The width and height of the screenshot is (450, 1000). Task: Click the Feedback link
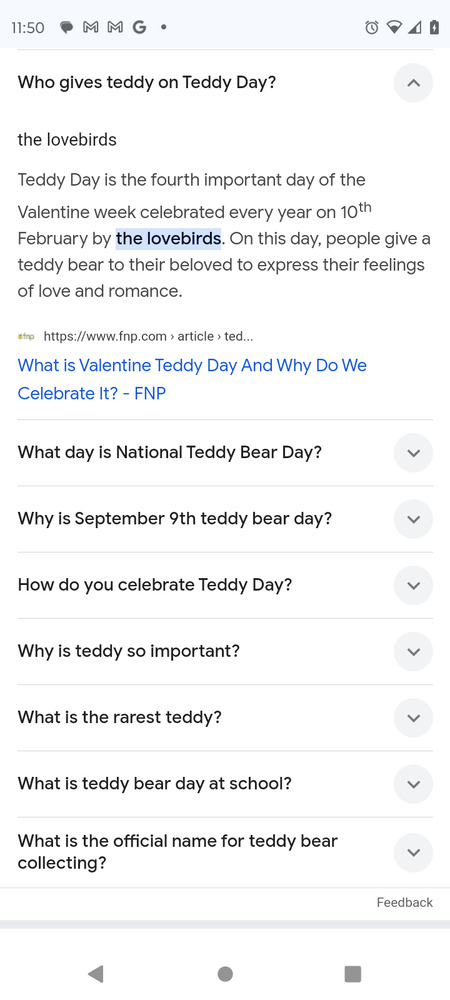pyautogui.click(x=404, y=902)
